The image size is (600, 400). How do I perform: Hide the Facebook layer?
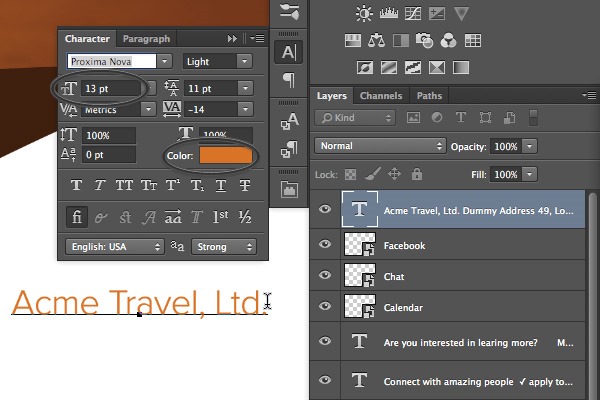(325, 244)
